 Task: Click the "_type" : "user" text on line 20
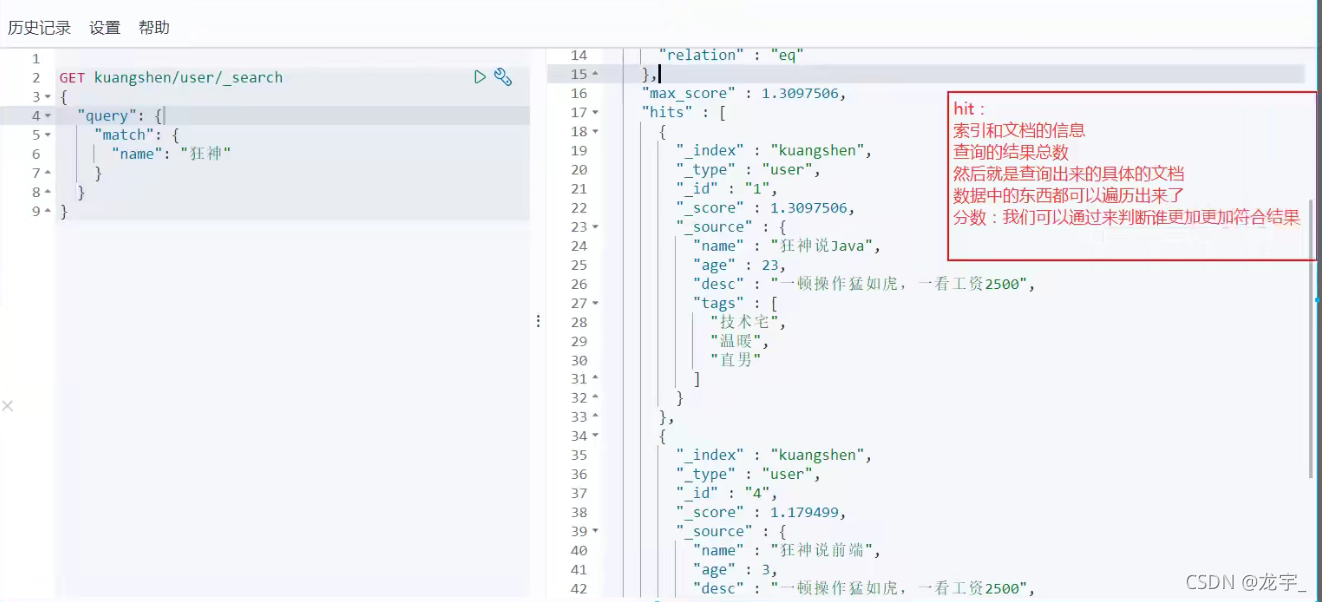pyautogui.click(x=748, y=170)
